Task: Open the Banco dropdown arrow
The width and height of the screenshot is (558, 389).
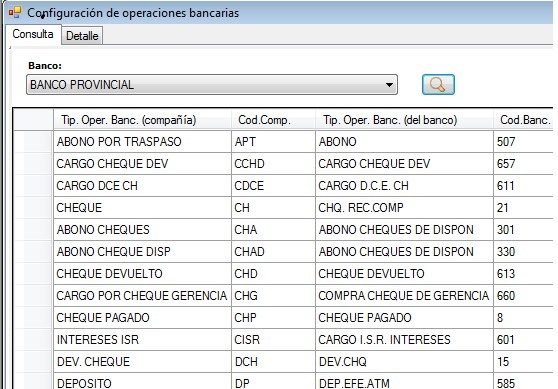Action: [389, 85]
